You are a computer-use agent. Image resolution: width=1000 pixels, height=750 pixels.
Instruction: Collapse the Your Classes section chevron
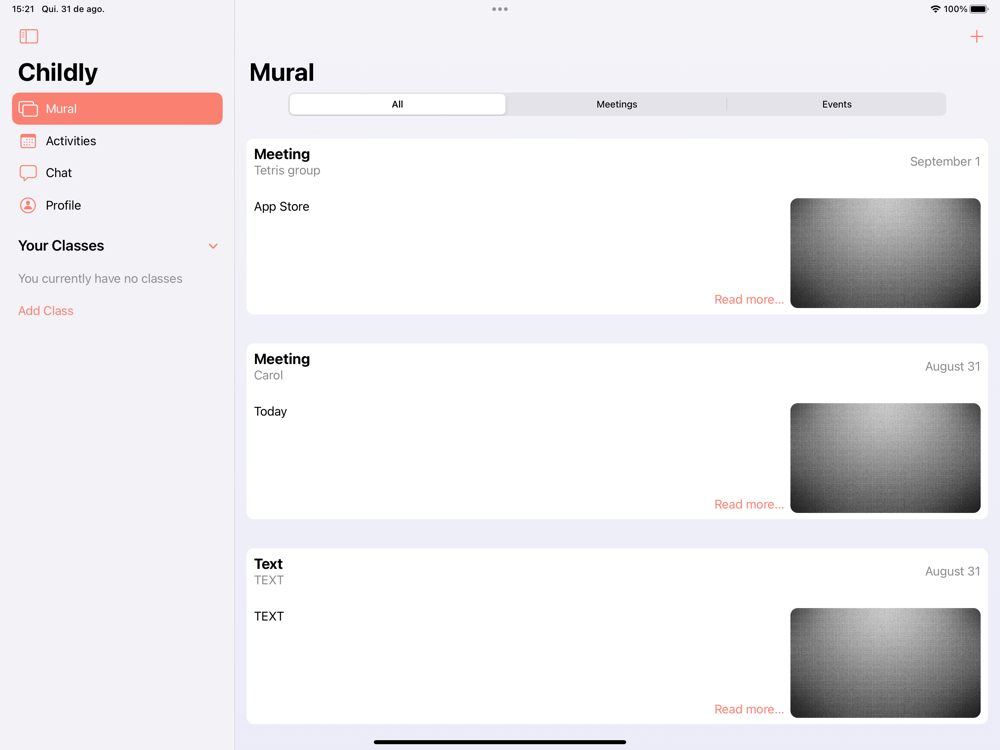coord(213,246)
